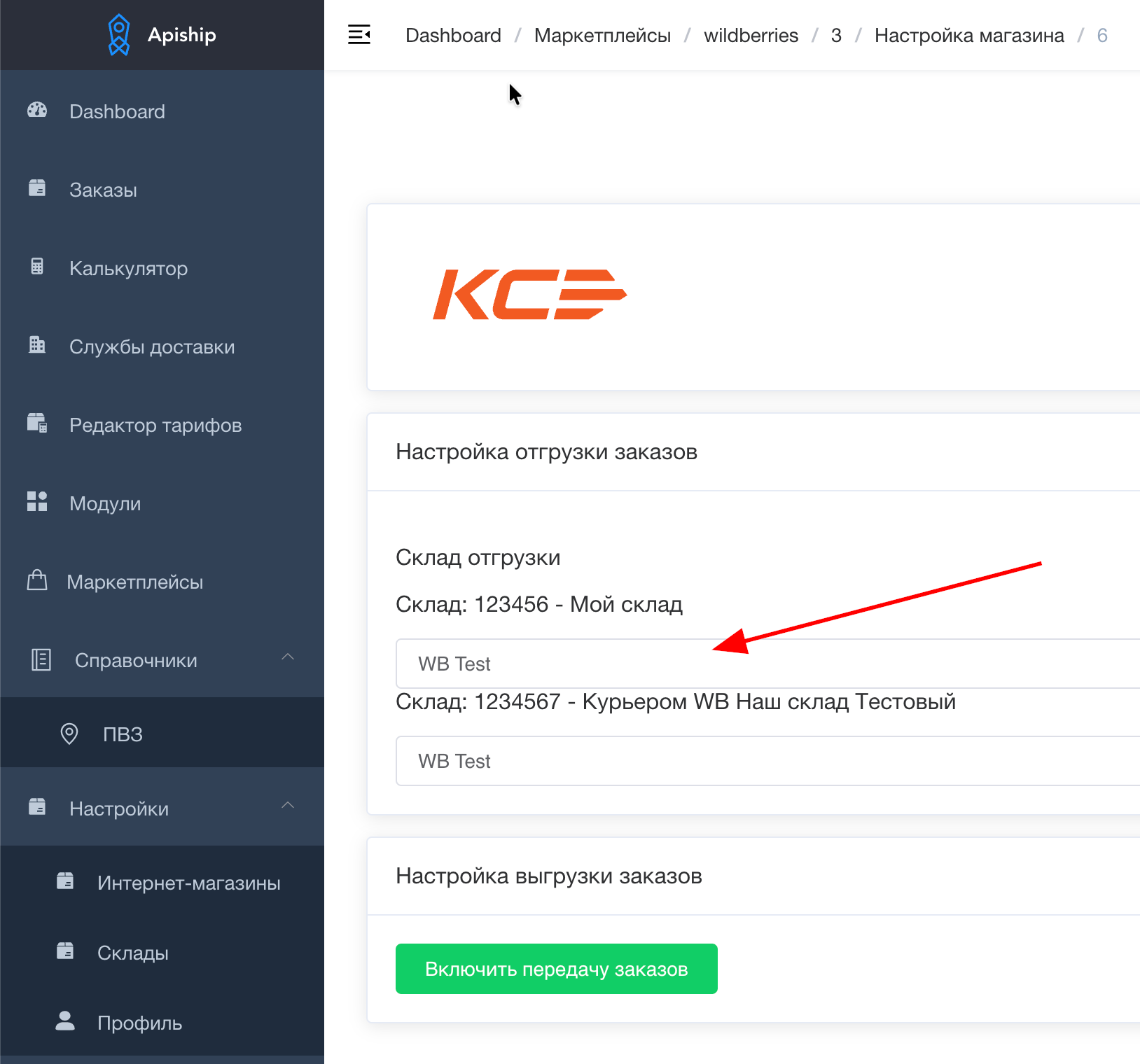
Task: Click the Настройка выгрузки заказов heading
Action: [549, 876]
